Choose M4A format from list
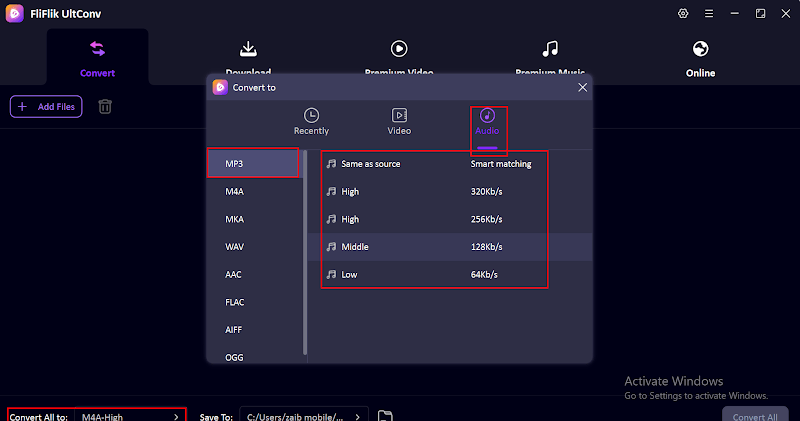 coord(254,191)
